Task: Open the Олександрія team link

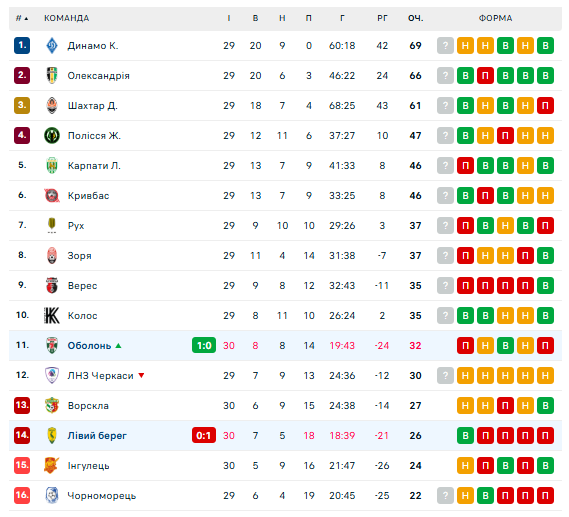Action: coord(98,76)
